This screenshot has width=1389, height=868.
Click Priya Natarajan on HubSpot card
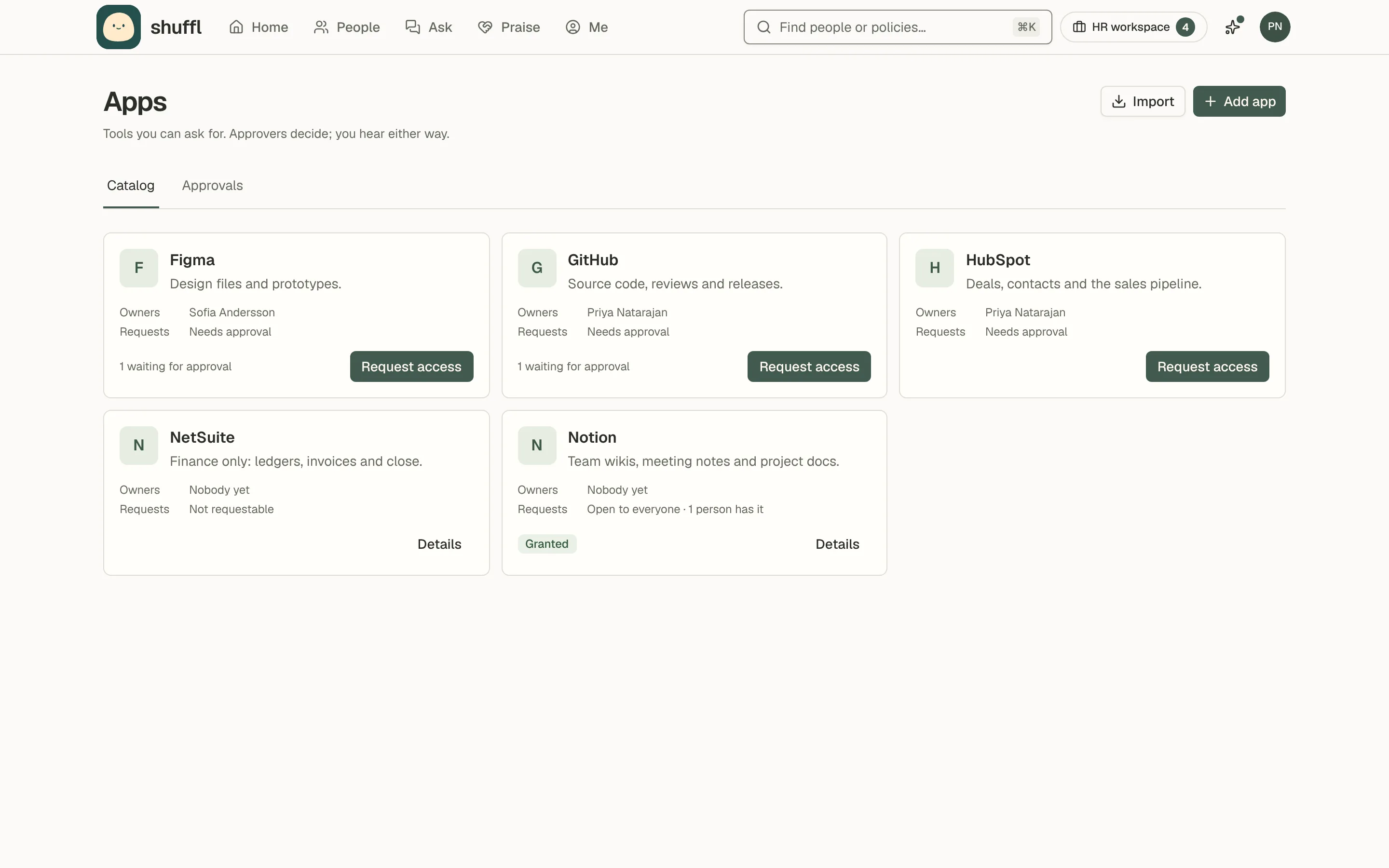point(1025,312)
